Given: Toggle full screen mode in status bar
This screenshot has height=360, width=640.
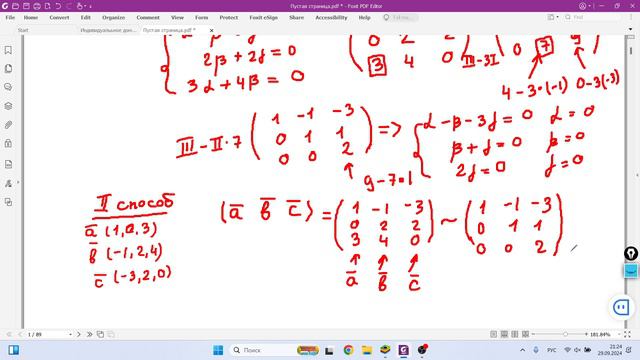Looking at the screenshot, I should (x=627, y=334).
